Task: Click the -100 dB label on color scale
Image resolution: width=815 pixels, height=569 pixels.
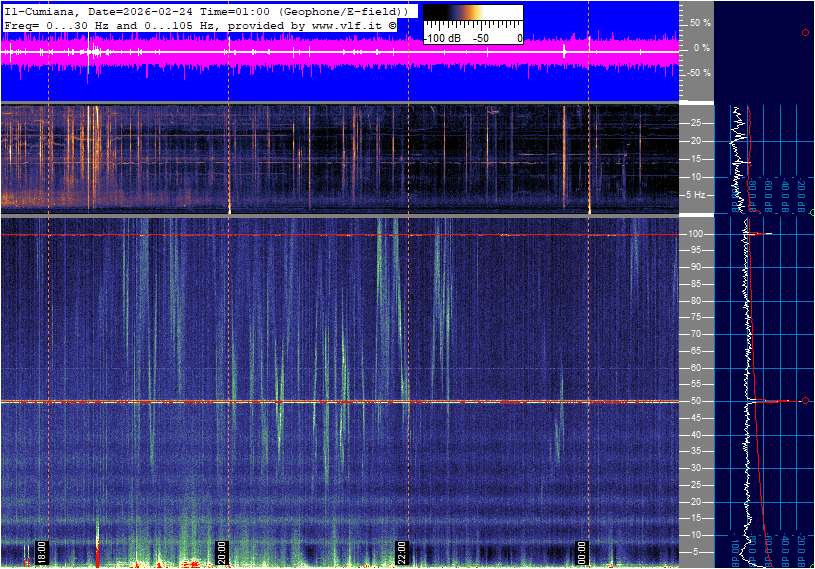Action: point(441,38)
